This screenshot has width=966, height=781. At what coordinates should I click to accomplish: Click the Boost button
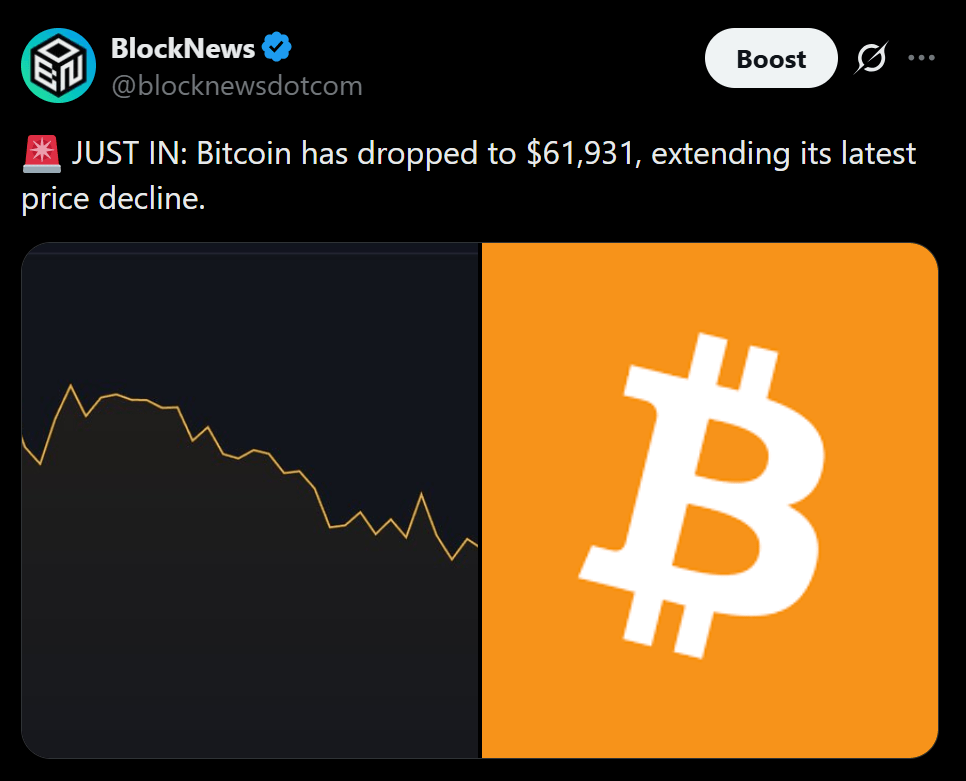(771, 59)
